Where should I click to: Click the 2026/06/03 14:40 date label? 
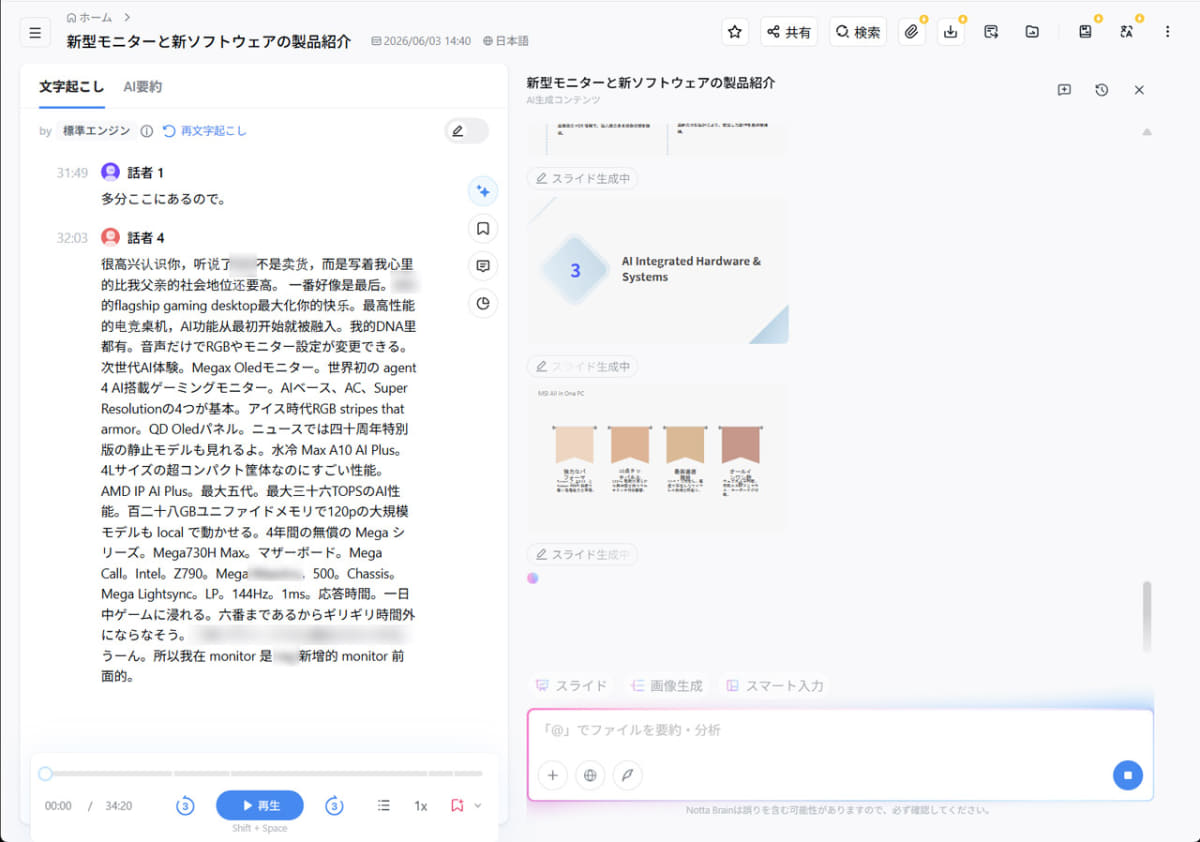(x=421, y=42)
